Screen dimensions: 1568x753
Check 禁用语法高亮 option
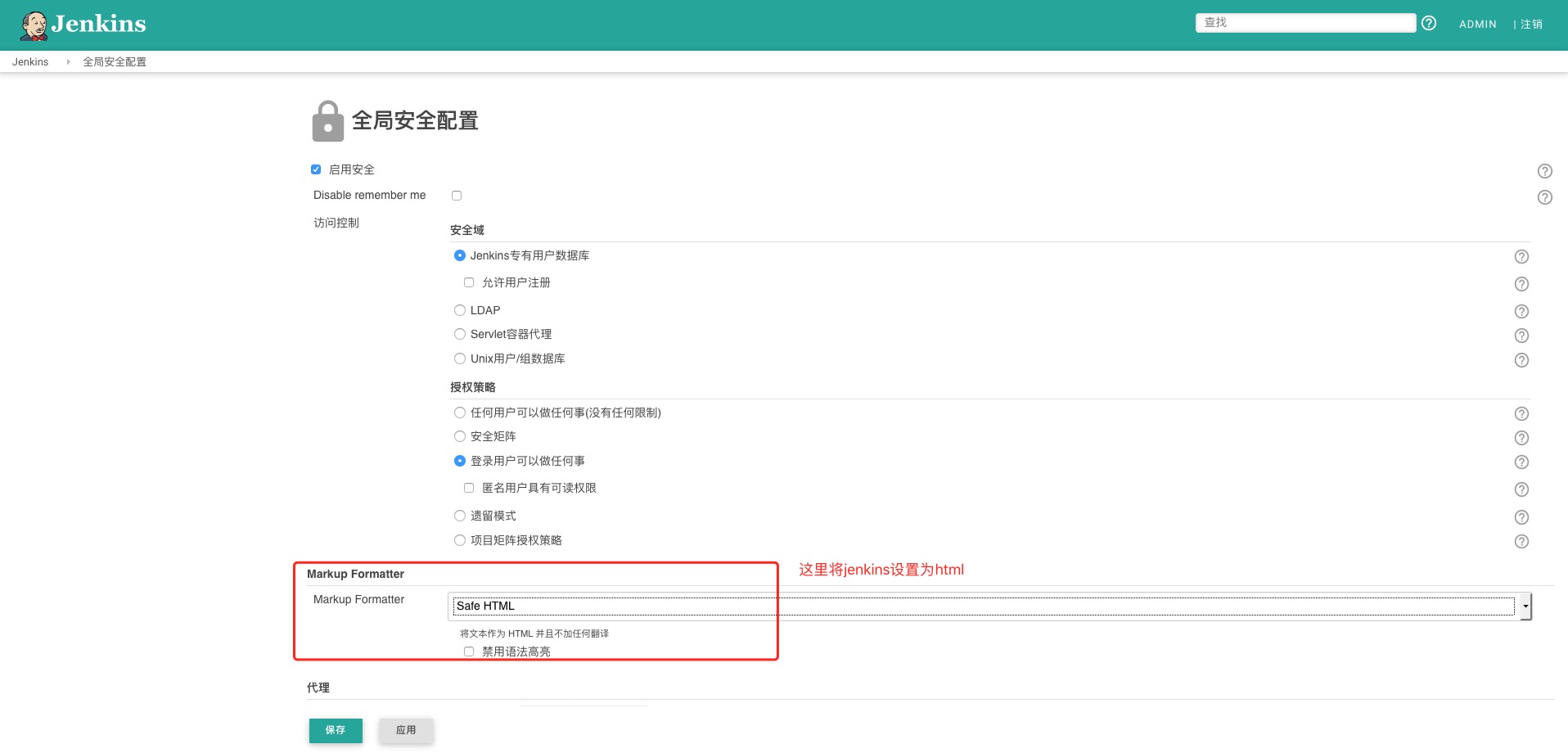(469, 652)
